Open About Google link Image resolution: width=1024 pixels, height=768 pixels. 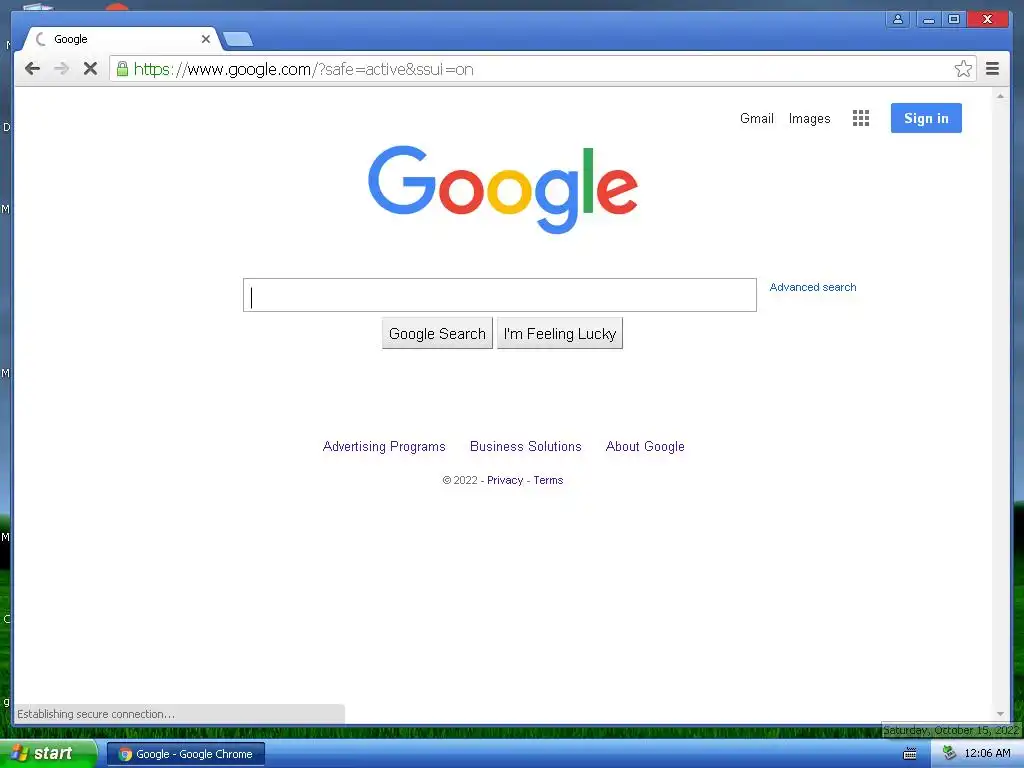[645, 447]
